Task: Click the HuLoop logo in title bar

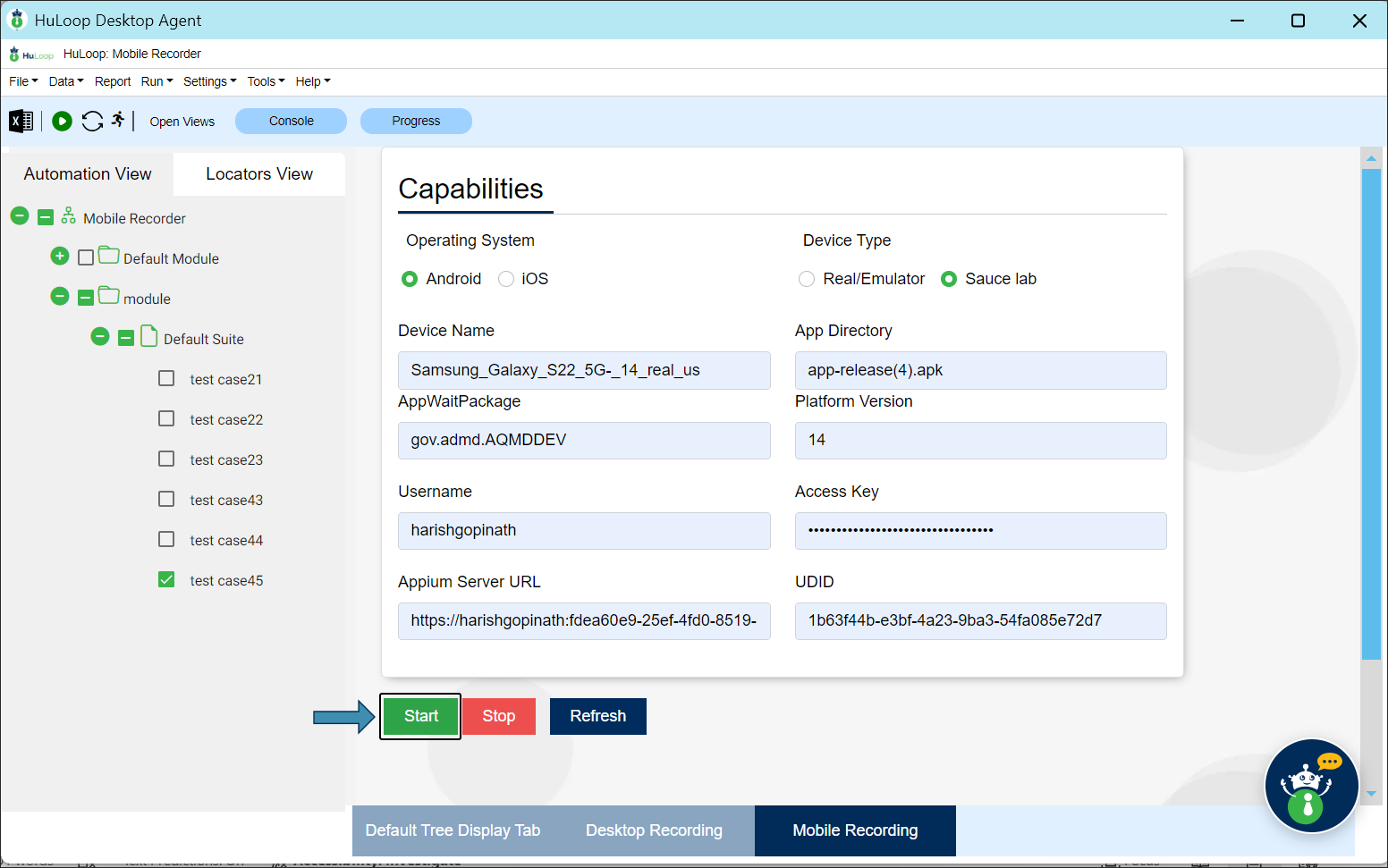Action: click(x=17, y=20)
